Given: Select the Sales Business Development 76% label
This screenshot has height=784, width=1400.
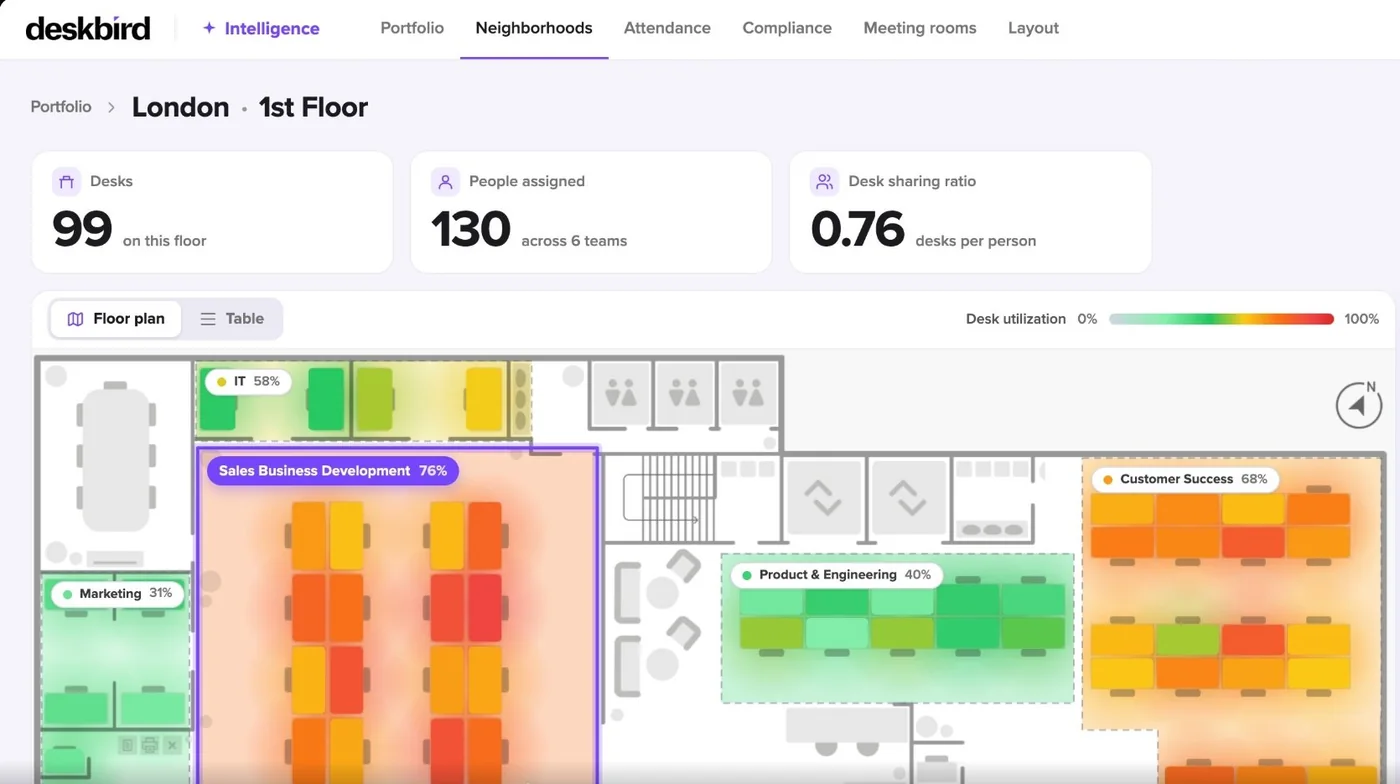Looking at the screenshot, I should click(333, 471).
